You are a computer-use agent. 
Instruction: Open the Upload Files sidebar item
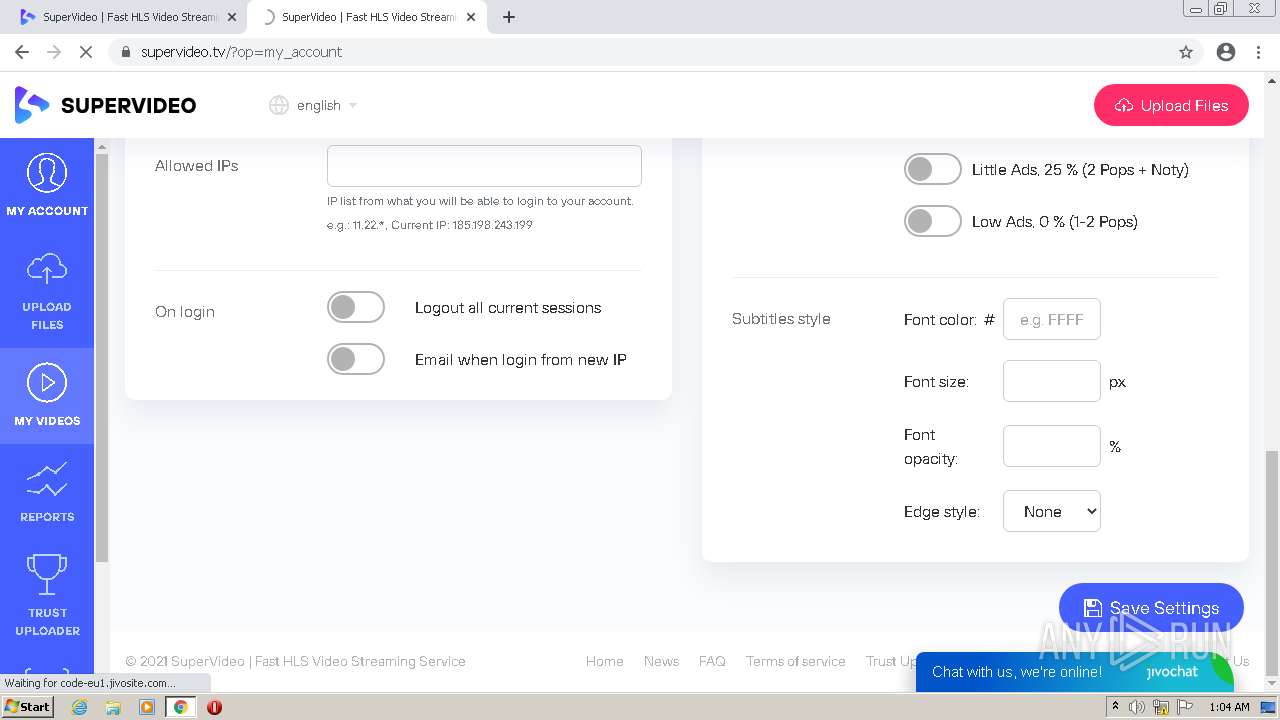[x=47, y=292]
